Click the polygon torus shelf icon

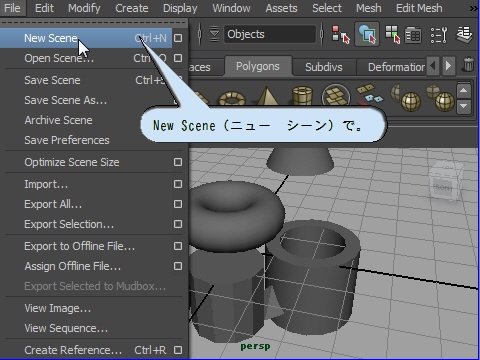tap(232, 98)
